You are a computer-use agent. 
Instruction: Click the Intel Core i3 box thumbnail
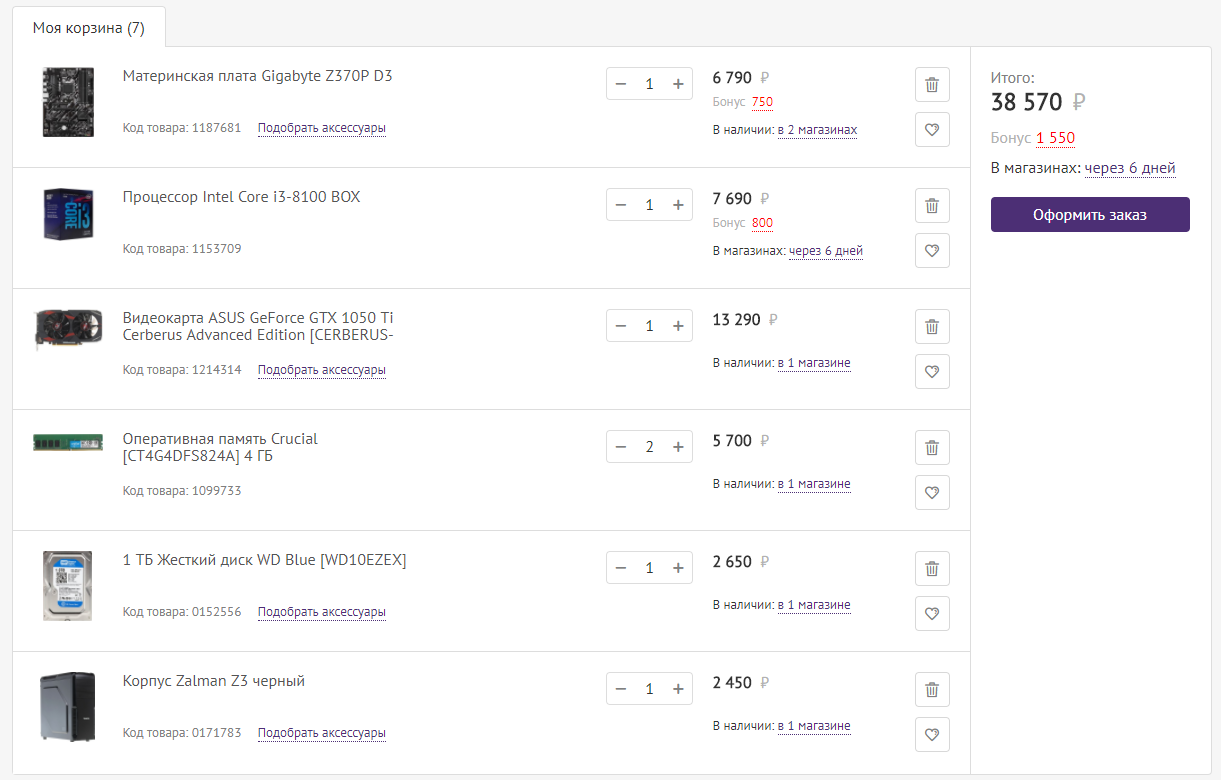pos(68,214)
